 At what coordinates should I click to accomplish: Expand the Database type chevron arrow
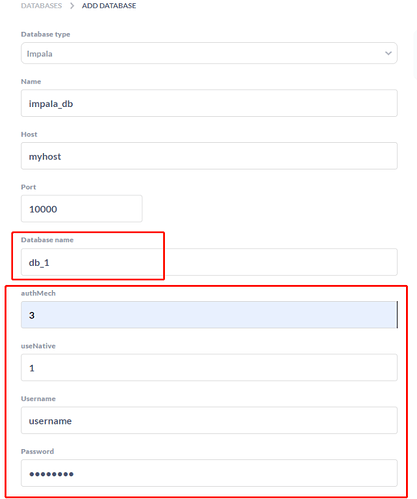click(x=388, y=53)
